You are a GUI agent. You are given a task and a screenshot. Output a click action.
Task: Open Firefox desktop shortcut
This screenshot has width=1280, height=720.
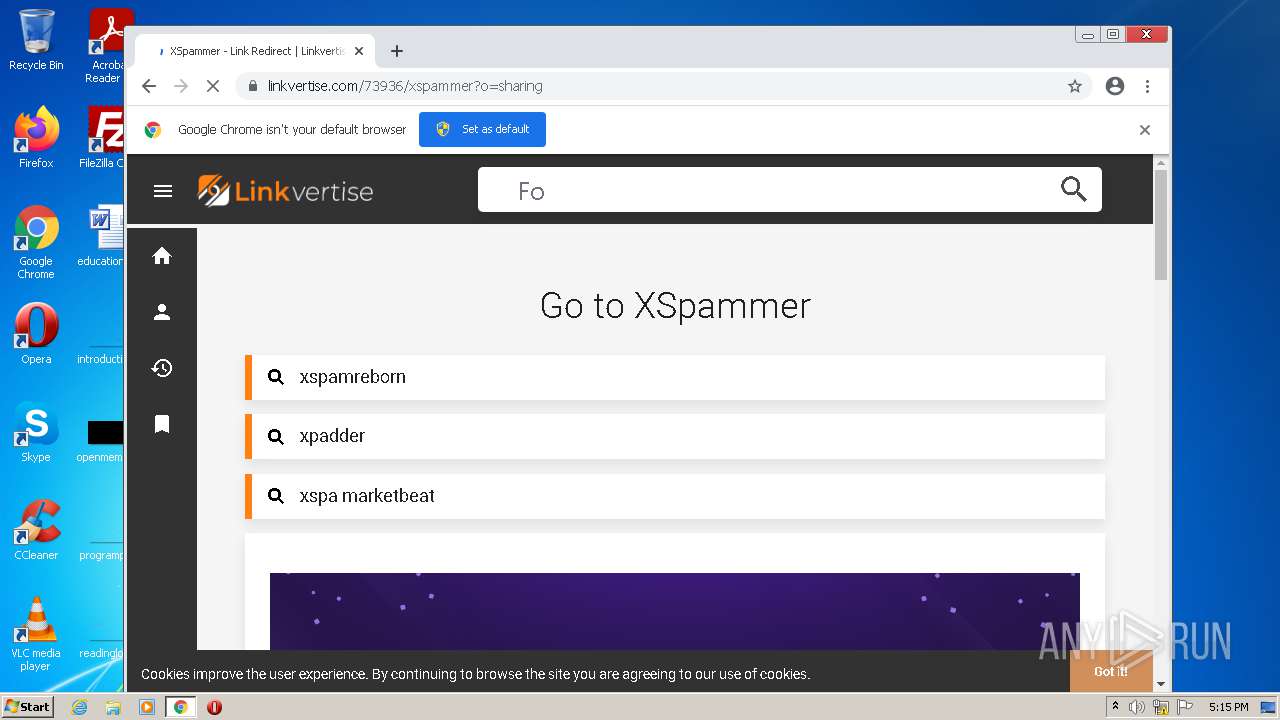coord(36,138)
